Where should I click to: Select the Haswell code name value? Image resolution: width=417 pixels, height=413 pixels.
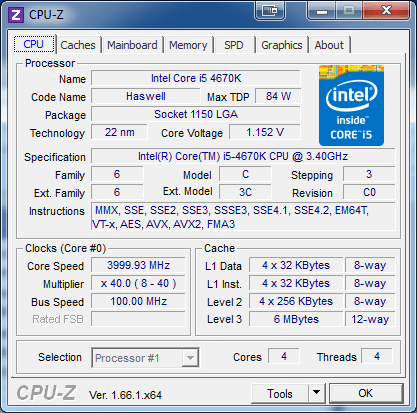pos(146,96)
